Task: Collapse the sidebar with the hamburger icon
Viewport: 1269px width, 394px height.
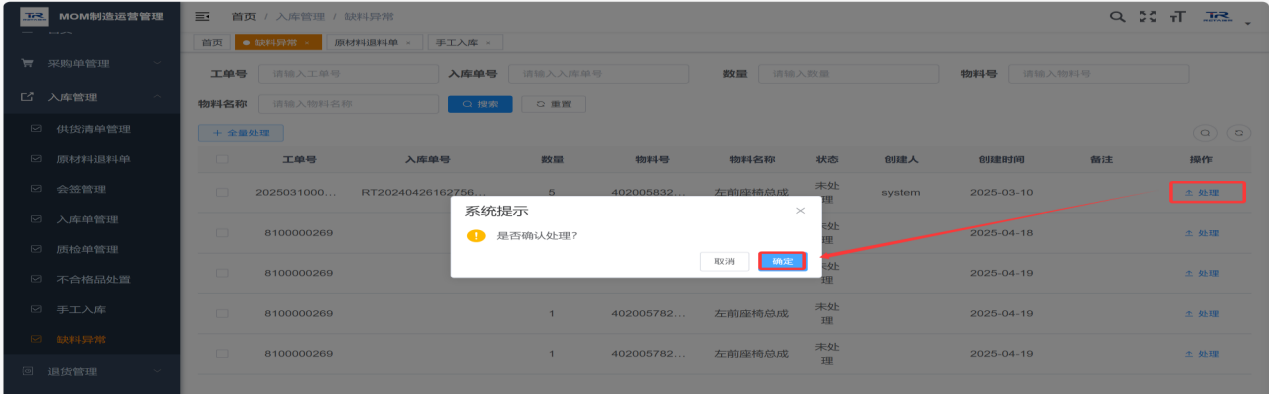Action: tap(202, 16)
